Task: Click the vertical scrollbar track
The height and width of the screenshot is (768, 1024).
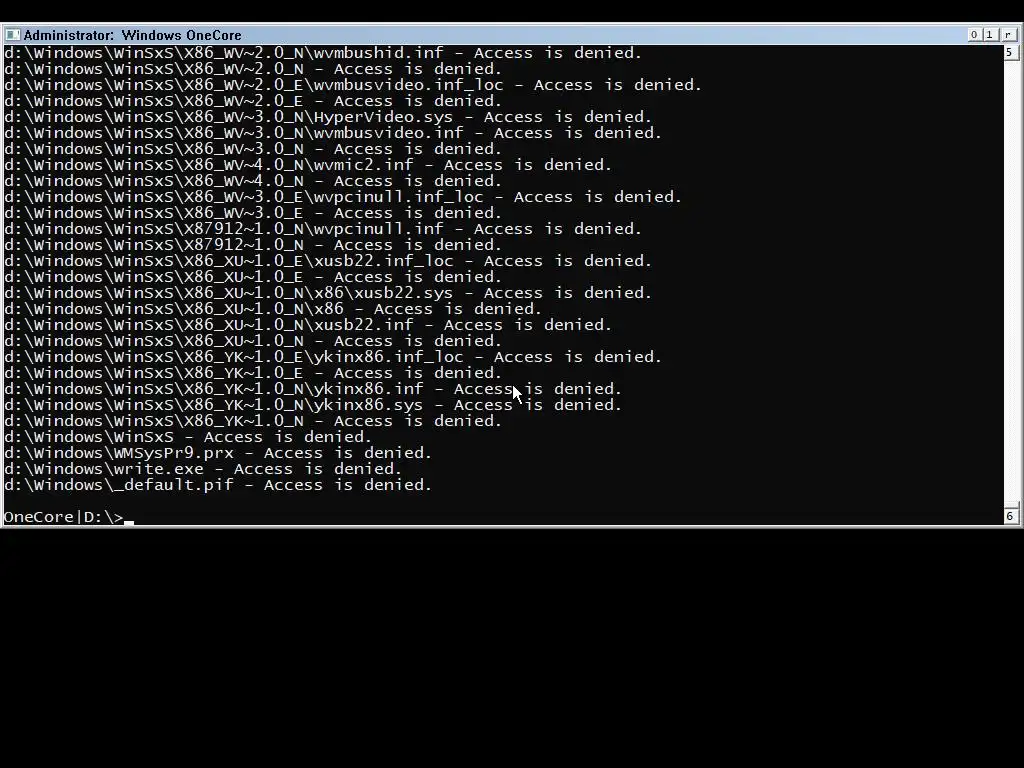Action: (1010, 283)
